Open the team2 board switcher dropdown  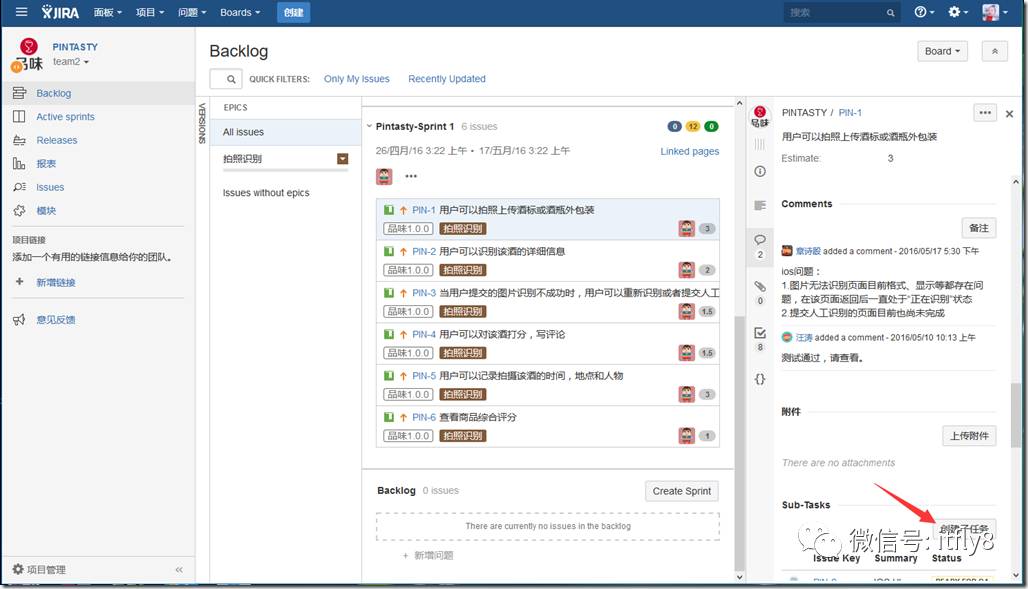71,62
